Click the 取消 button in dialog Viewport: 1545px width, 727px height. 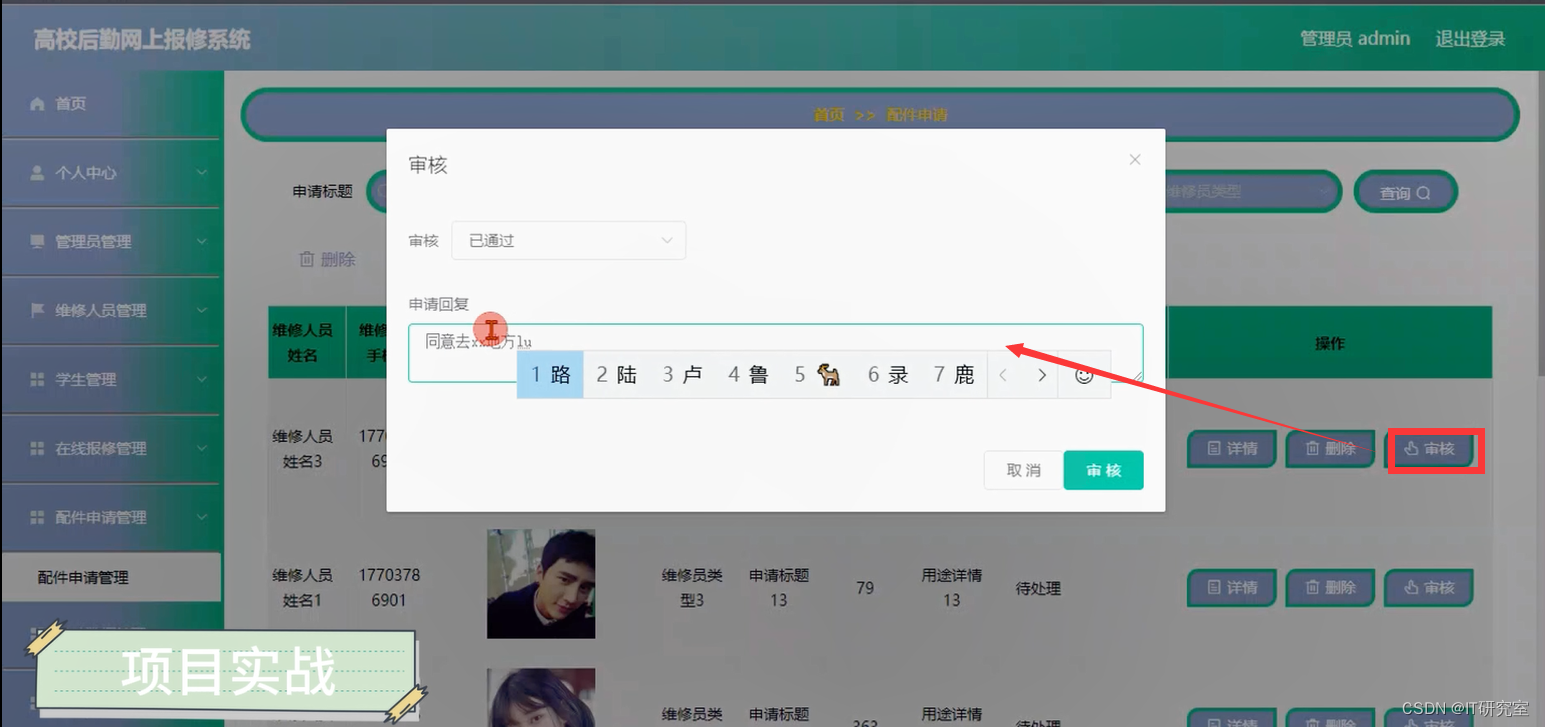coord(1023,470)
